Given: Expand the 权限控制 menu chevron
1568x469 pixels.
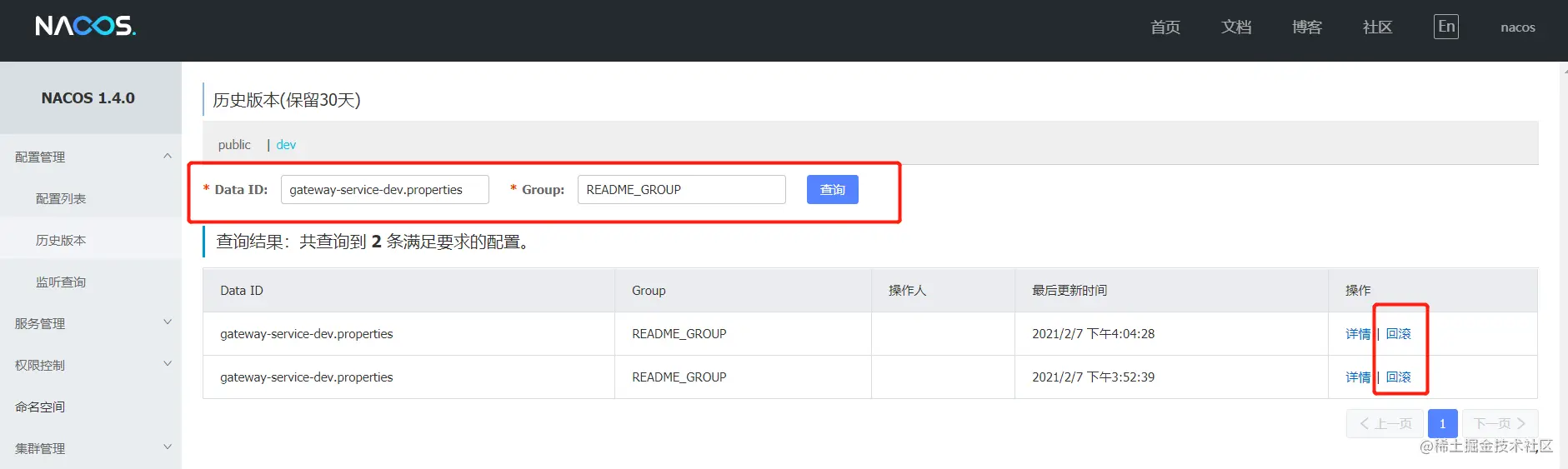Looking at the screenshot, I should (x=168, y=364).
